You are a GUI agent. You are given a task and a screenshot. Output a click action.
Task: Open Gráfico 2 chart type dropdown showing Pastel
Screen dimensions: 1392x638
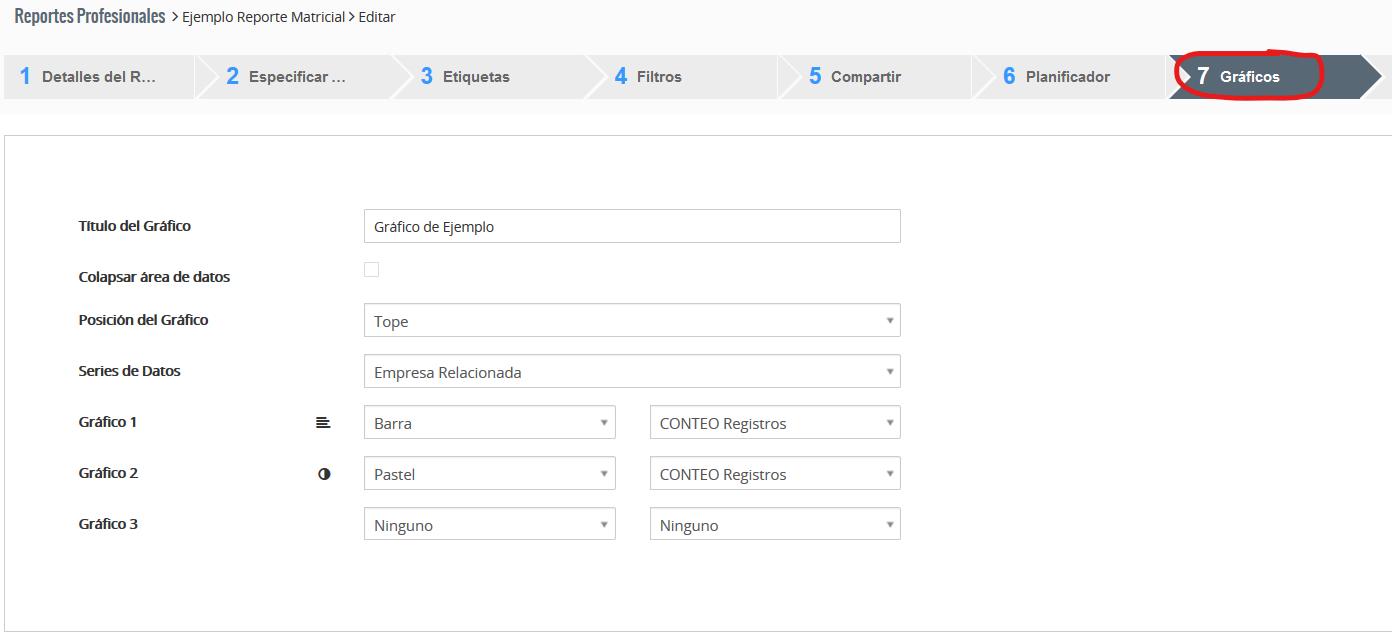[x=489, y=474]
